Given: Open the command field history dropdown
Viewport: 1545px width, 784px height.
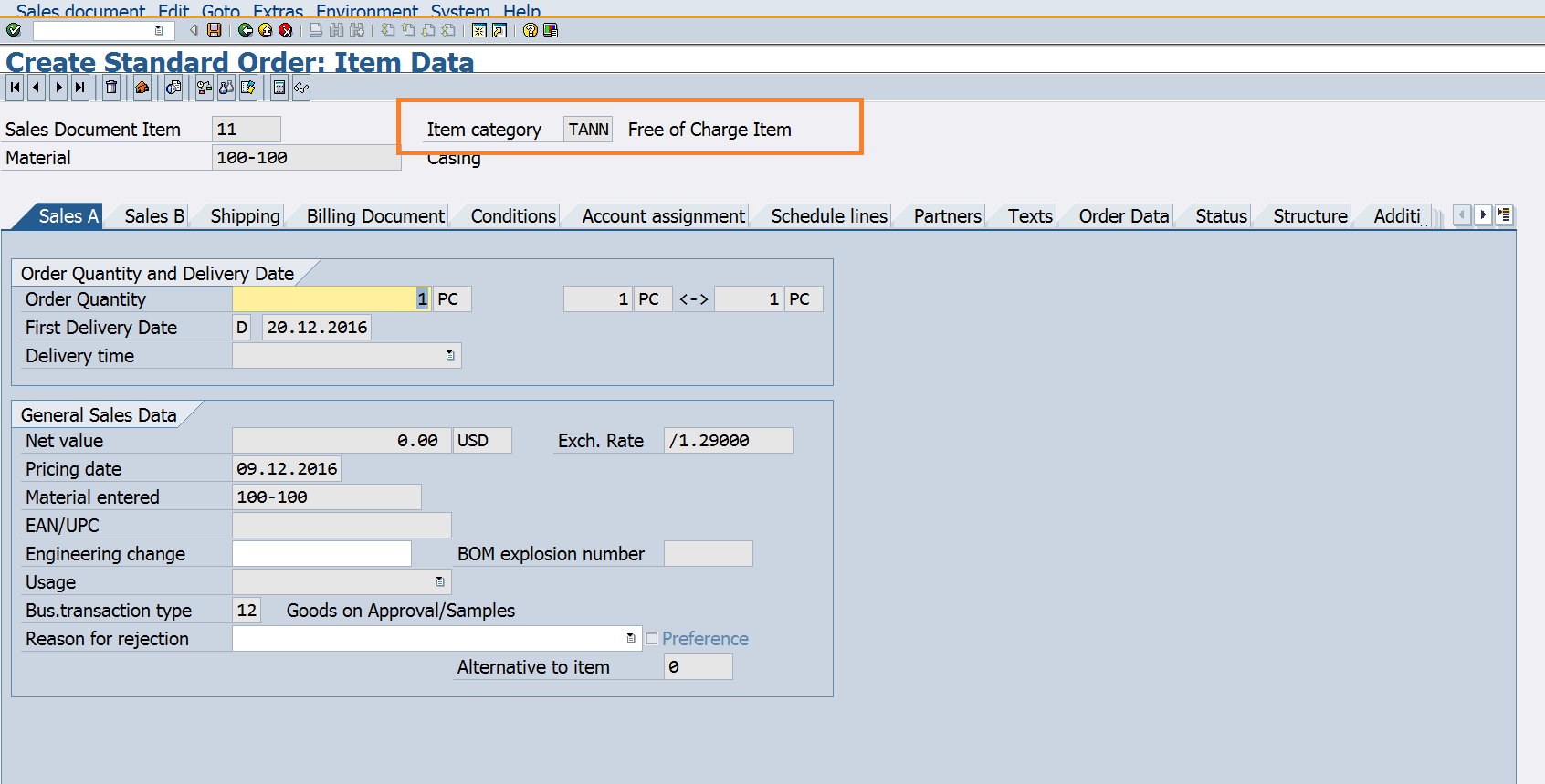Looking at the screenshot, I should 159,30.
